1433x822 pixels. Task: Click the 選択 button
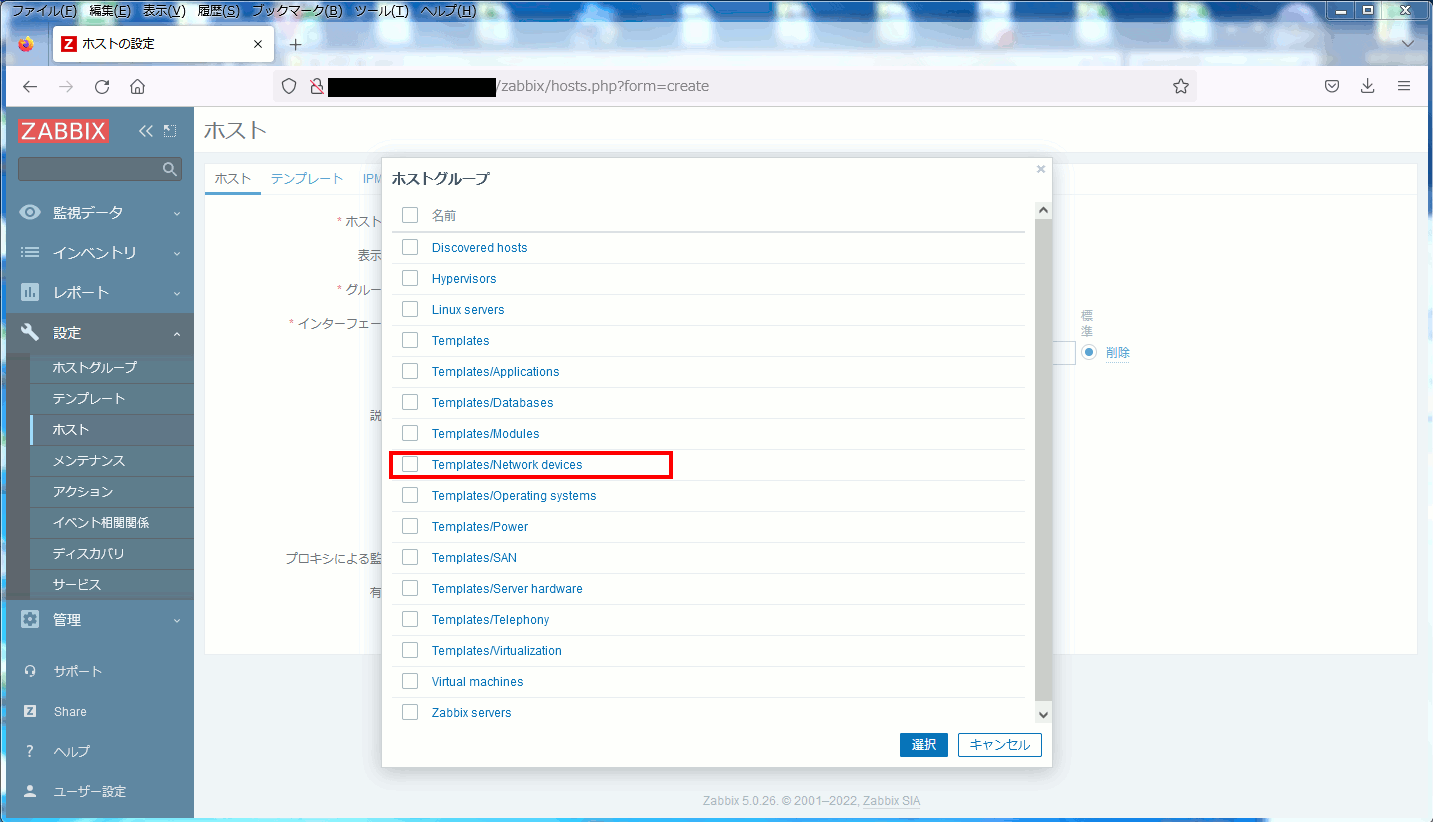[x=924, y=744]
